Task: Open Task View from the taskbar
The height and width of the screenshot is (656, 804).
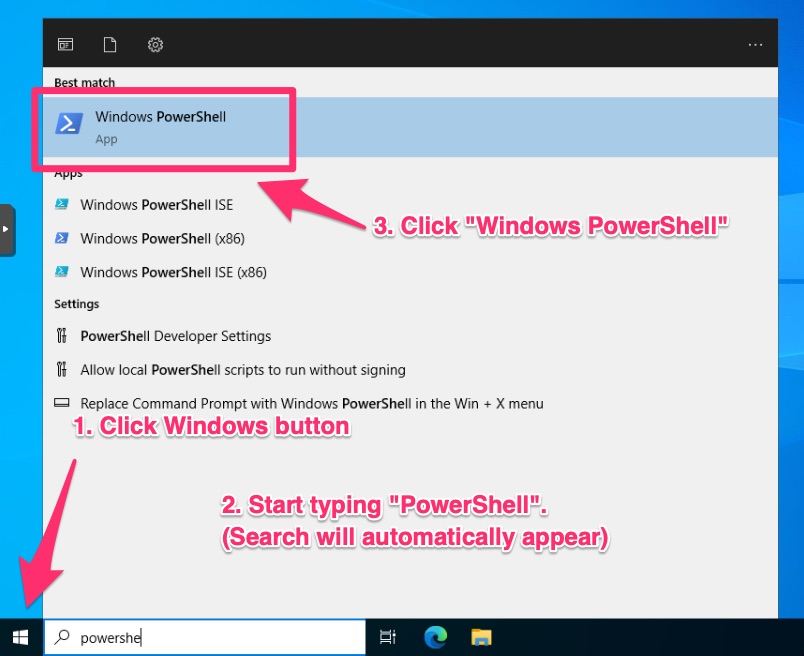Action: [388, 637]
